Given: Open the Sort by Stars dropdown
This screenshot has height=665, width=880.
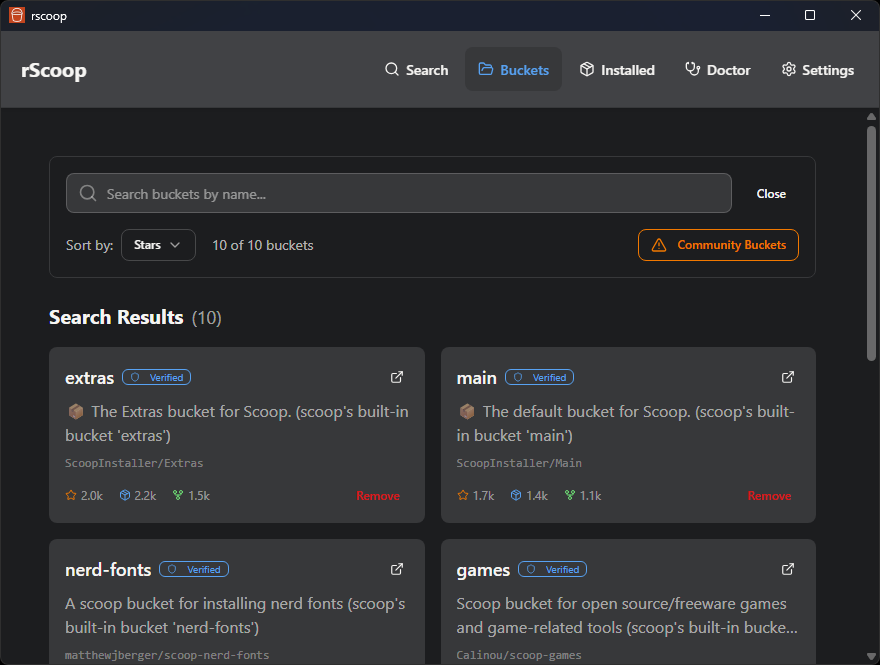Looking at the screenshot, I should (x=158, y=245).
